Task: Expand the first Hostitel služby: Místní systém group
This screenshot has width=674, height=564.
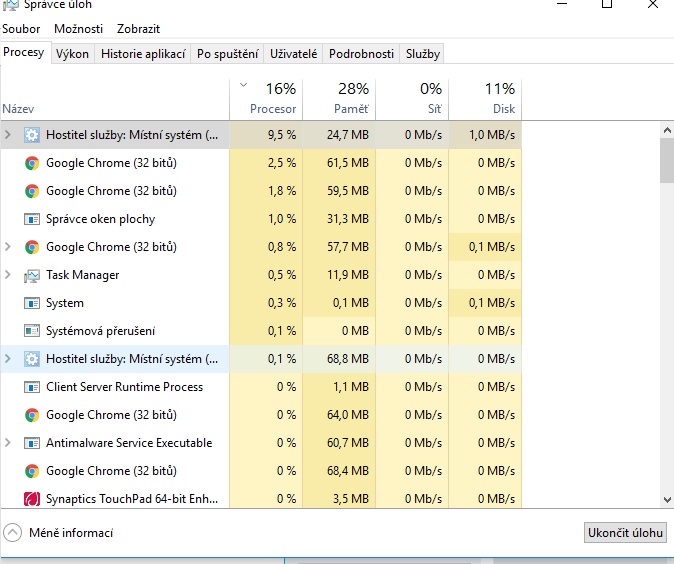Action: [9, 135]
